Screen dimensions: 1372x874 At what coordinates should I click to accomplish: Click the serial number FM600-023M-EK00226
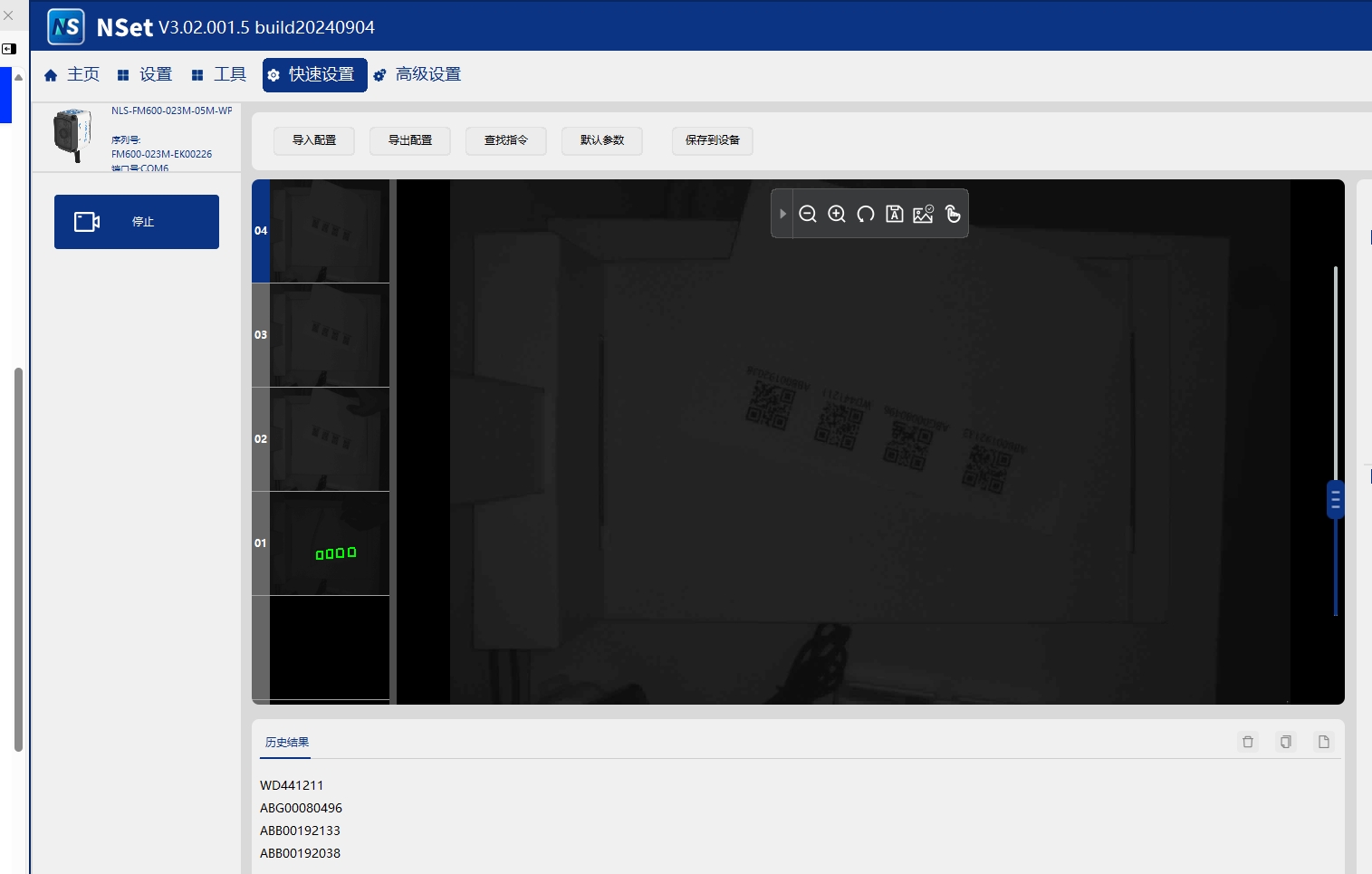point(161,154)
